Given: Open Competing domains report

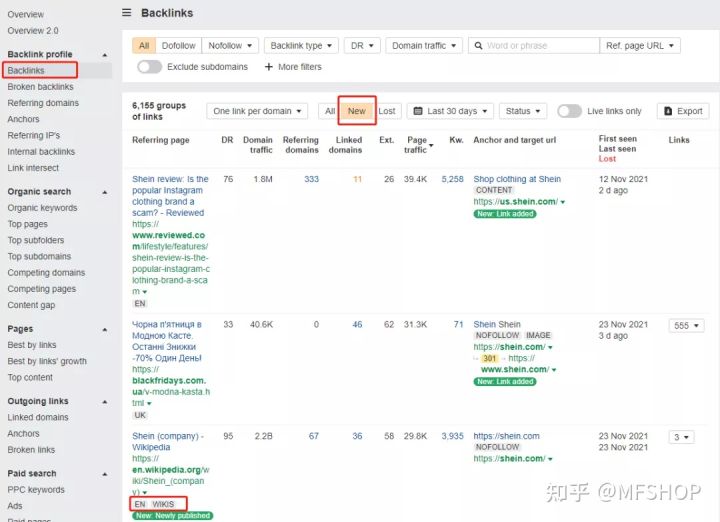Looking at the screenshot, I should [46, 273].
